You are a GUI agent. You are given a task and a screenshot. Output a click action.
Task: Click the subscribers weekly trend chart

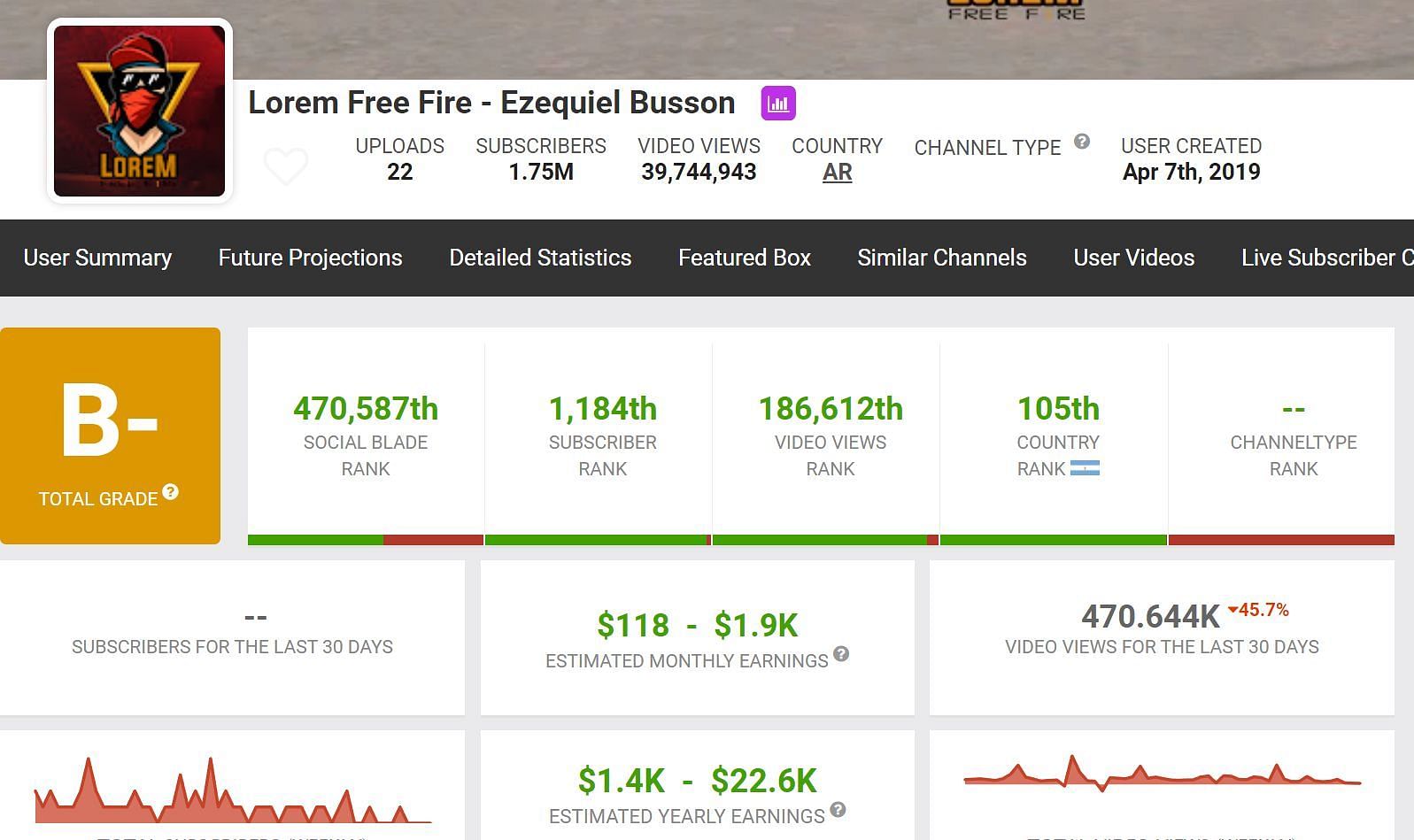pos(233,790)
